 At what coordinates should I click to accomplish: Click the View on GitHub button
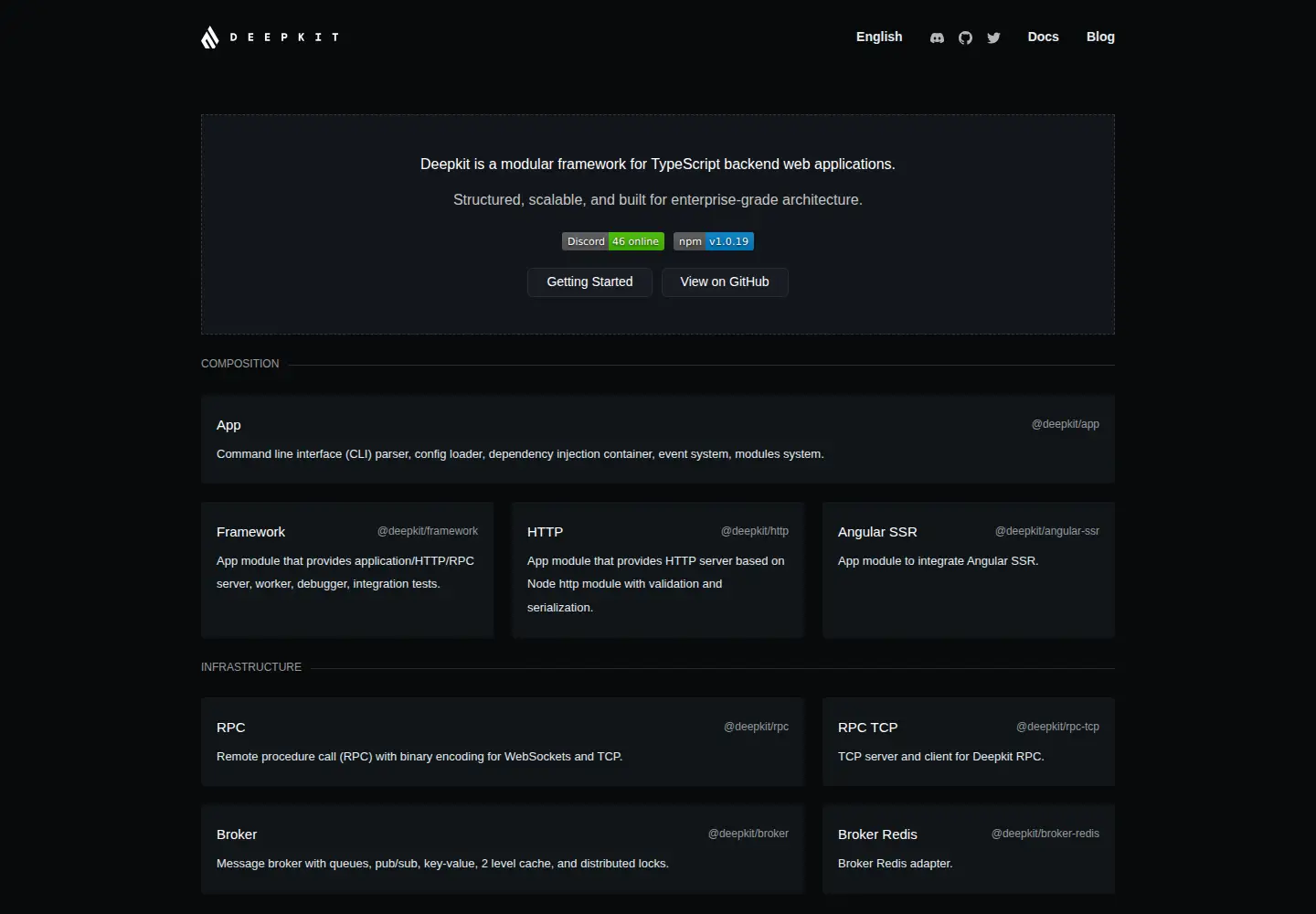[725, 282]
